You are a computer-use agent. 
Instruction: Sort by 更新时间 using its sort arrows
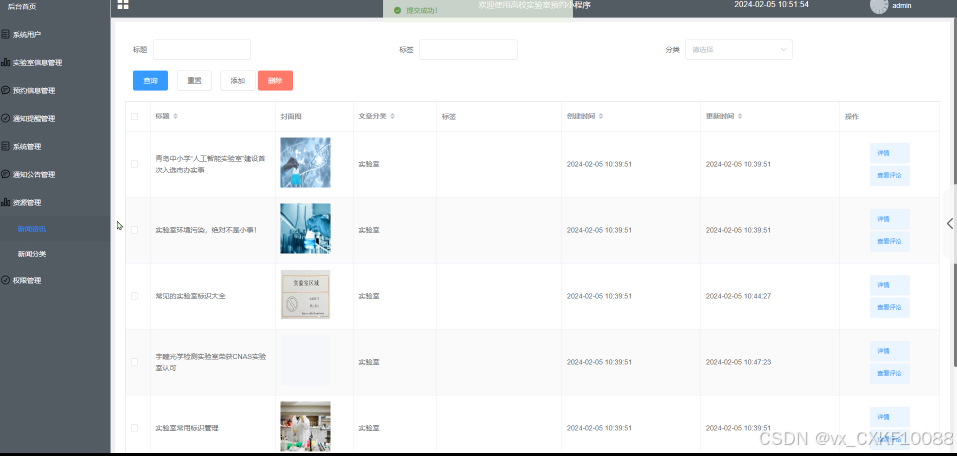(x=740, y=116)
